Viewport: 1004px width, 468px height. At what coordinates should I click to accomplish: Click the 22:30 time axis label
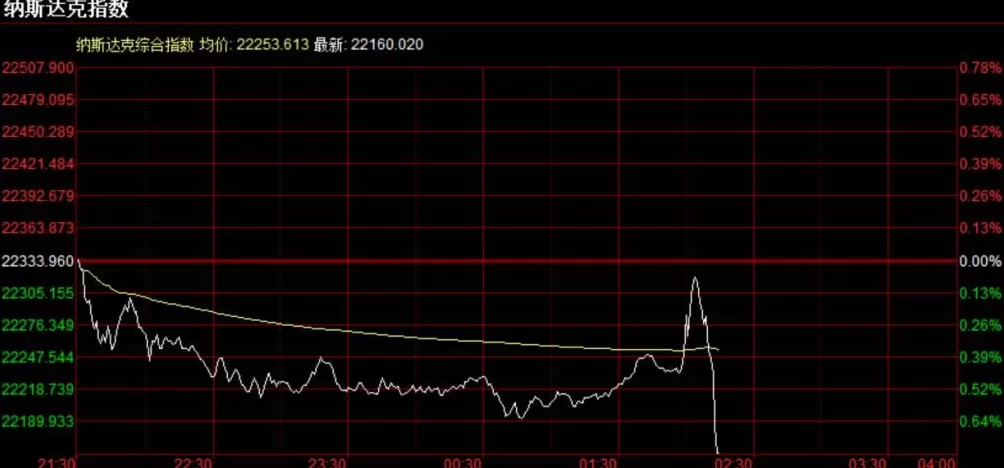(193, 462)
